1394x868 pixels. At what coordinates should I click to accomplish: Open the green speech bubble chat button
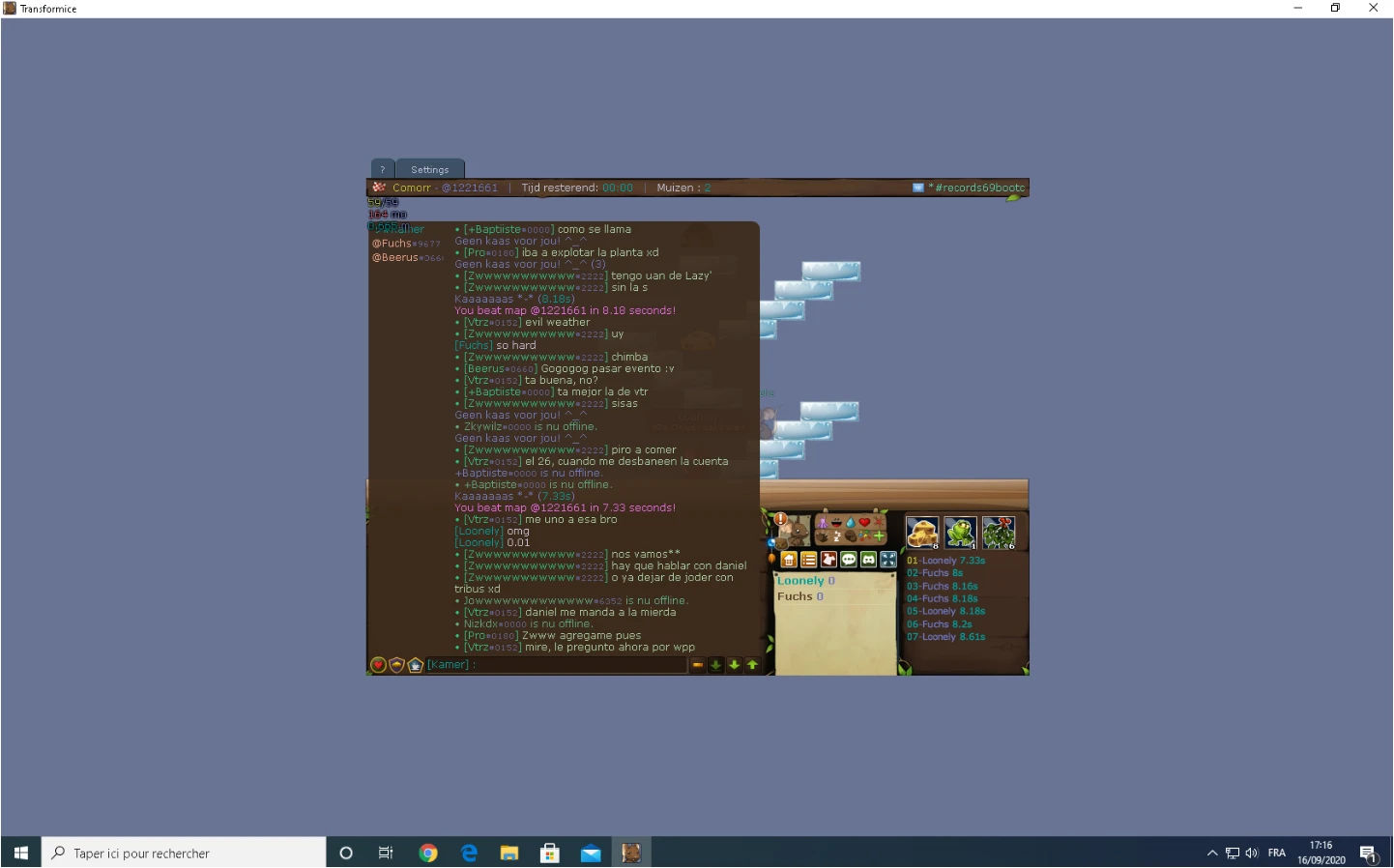click(849, 560)
